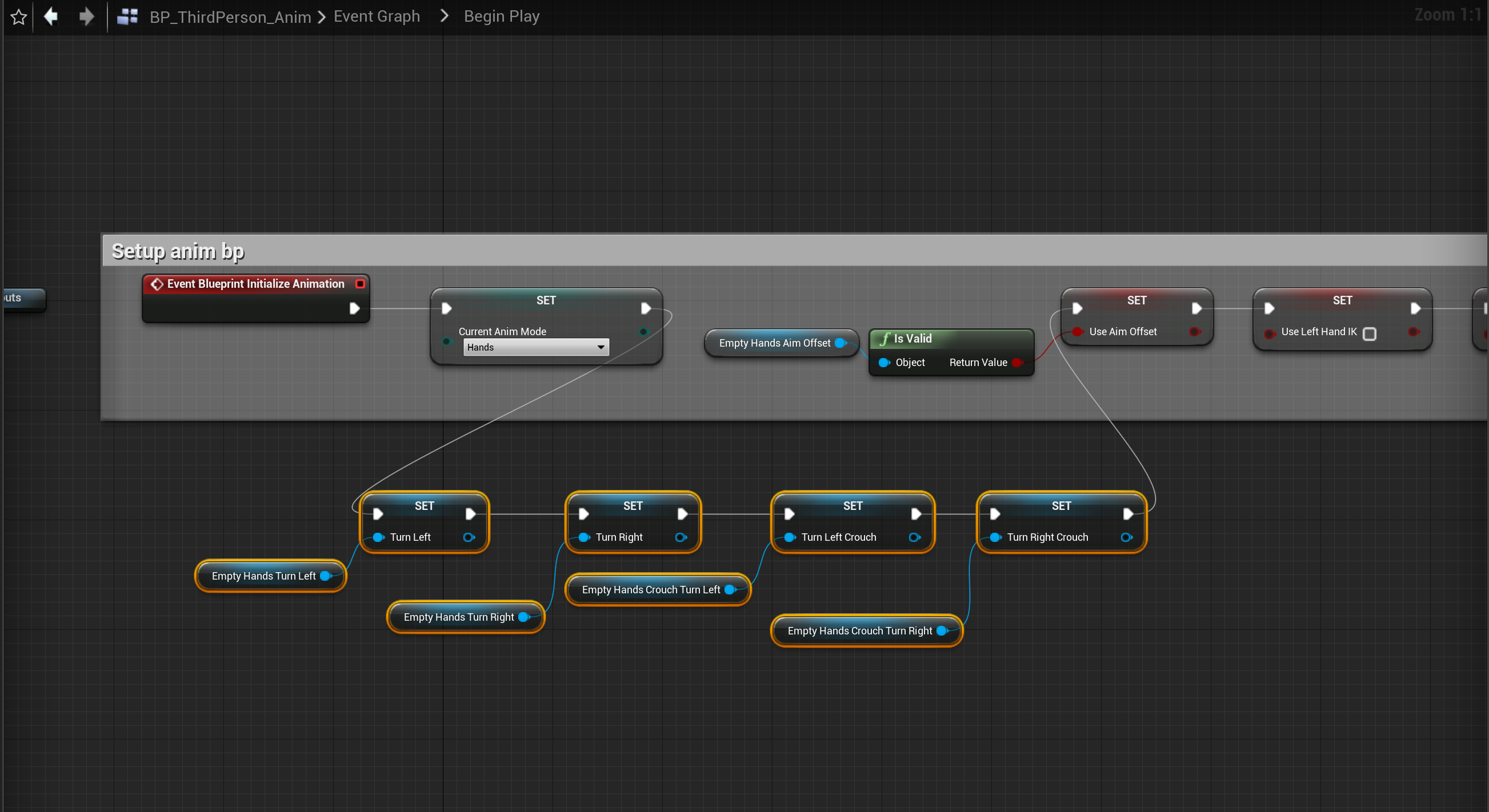
Task: Open the Current Anim Mode Hands dropdown
Action: click(x=536, y=347)
